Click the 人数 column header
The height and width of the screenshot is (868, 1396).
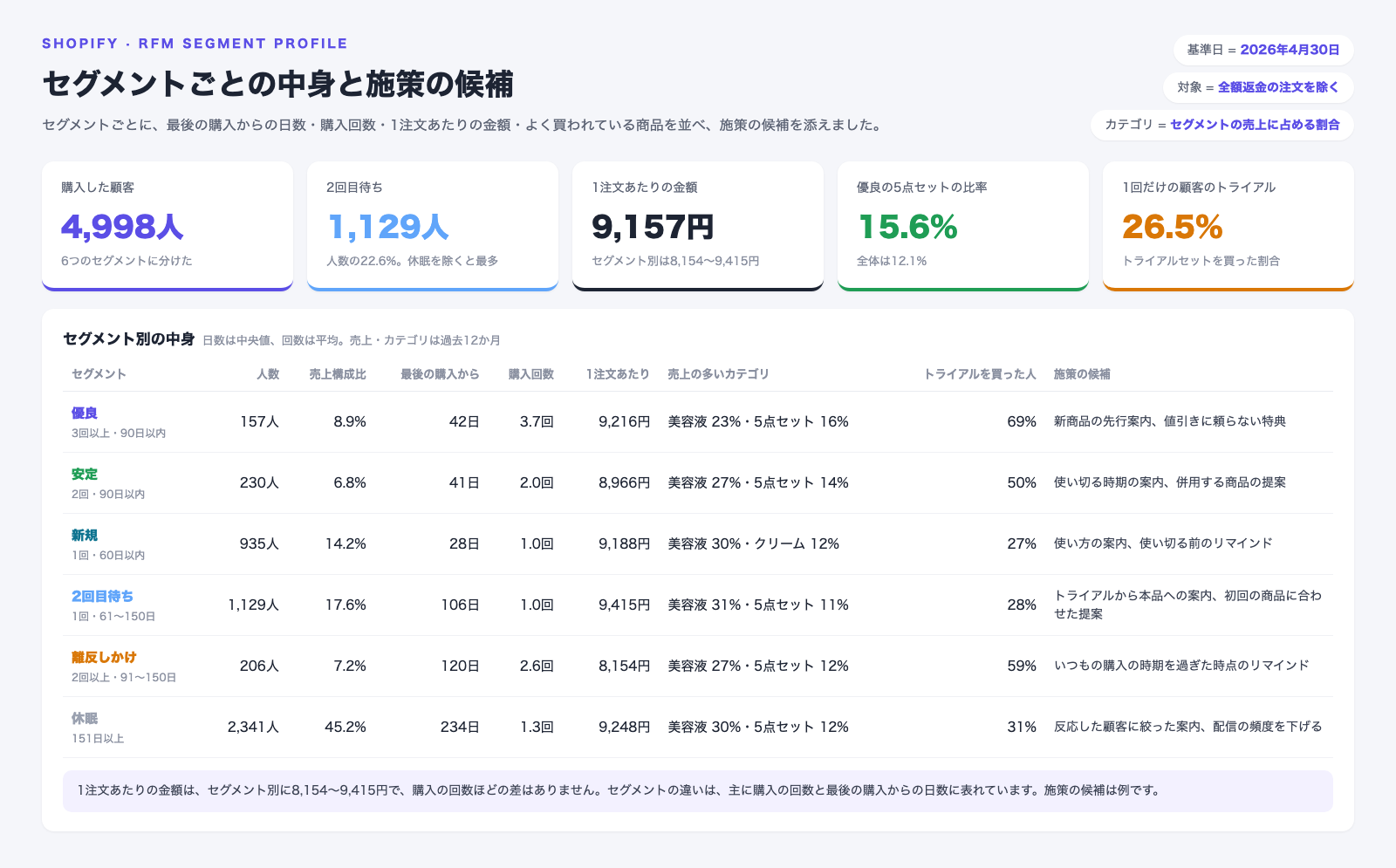[268, 374]
